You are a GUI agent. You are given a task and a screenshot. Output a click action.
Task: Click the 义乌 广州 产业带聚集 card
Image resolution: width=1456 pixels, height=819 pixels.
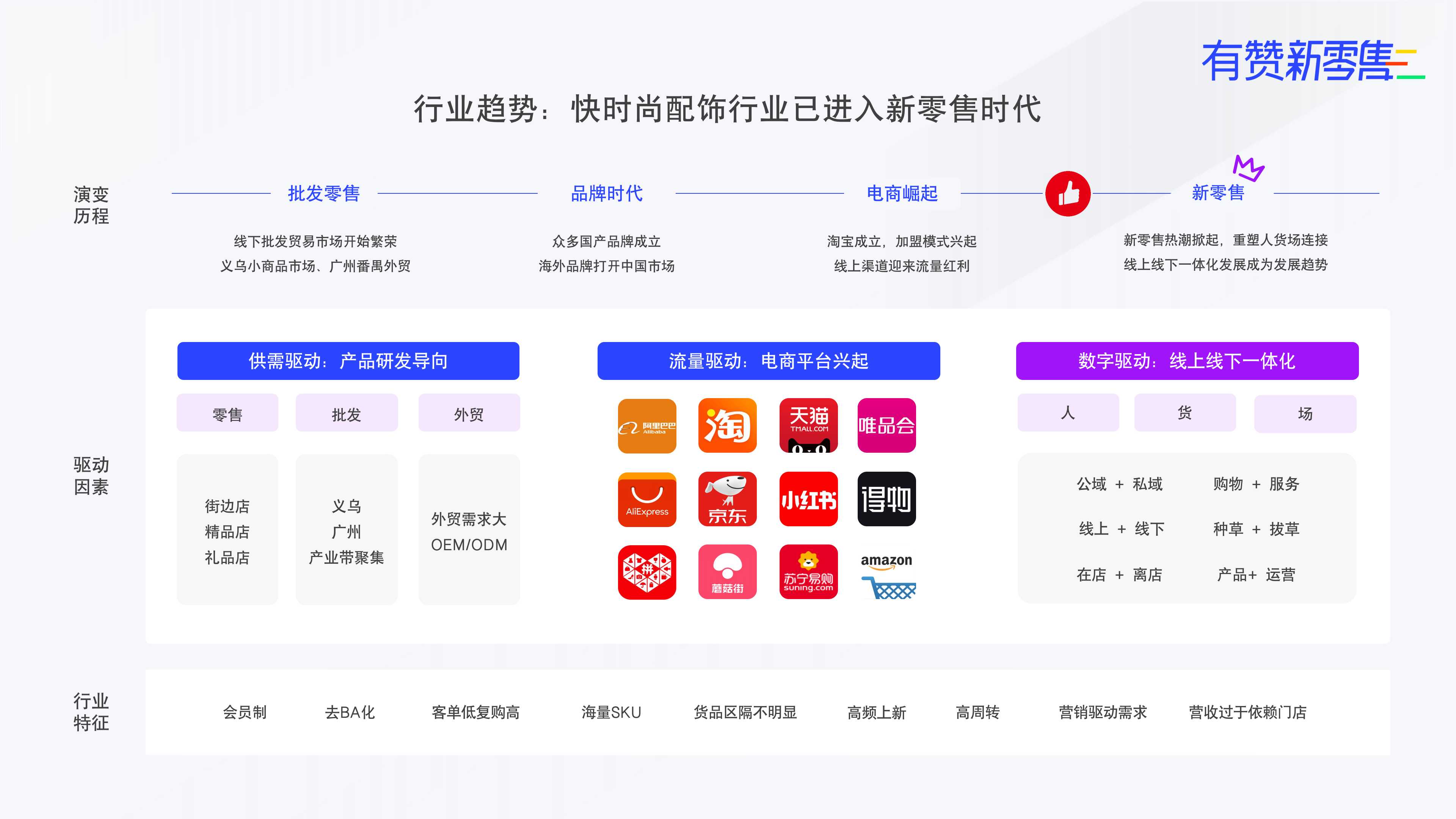click(x=347, y=530)
